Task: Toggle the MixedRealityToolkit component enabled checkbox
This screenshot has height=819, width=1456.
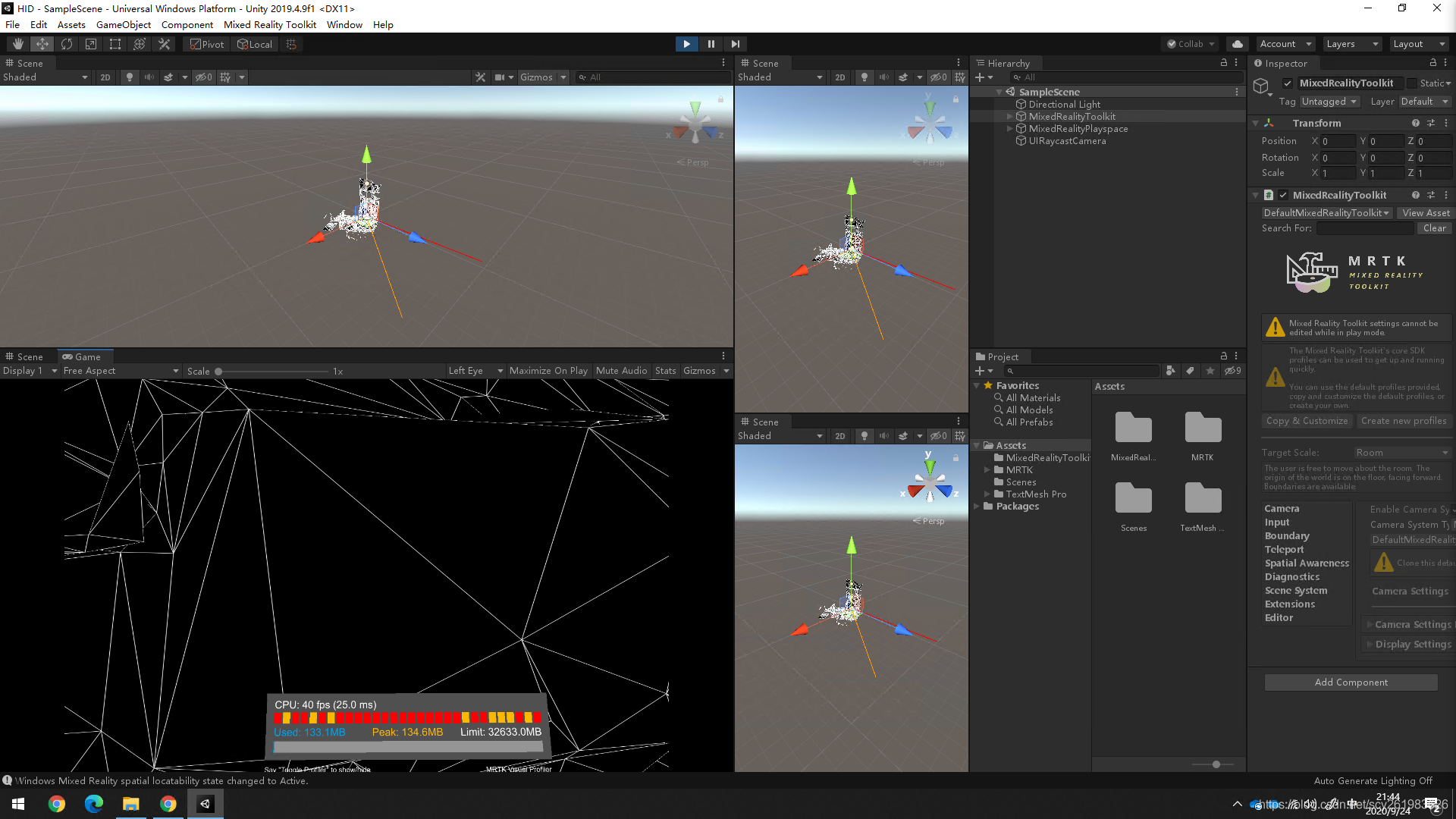Action: 1283,195
